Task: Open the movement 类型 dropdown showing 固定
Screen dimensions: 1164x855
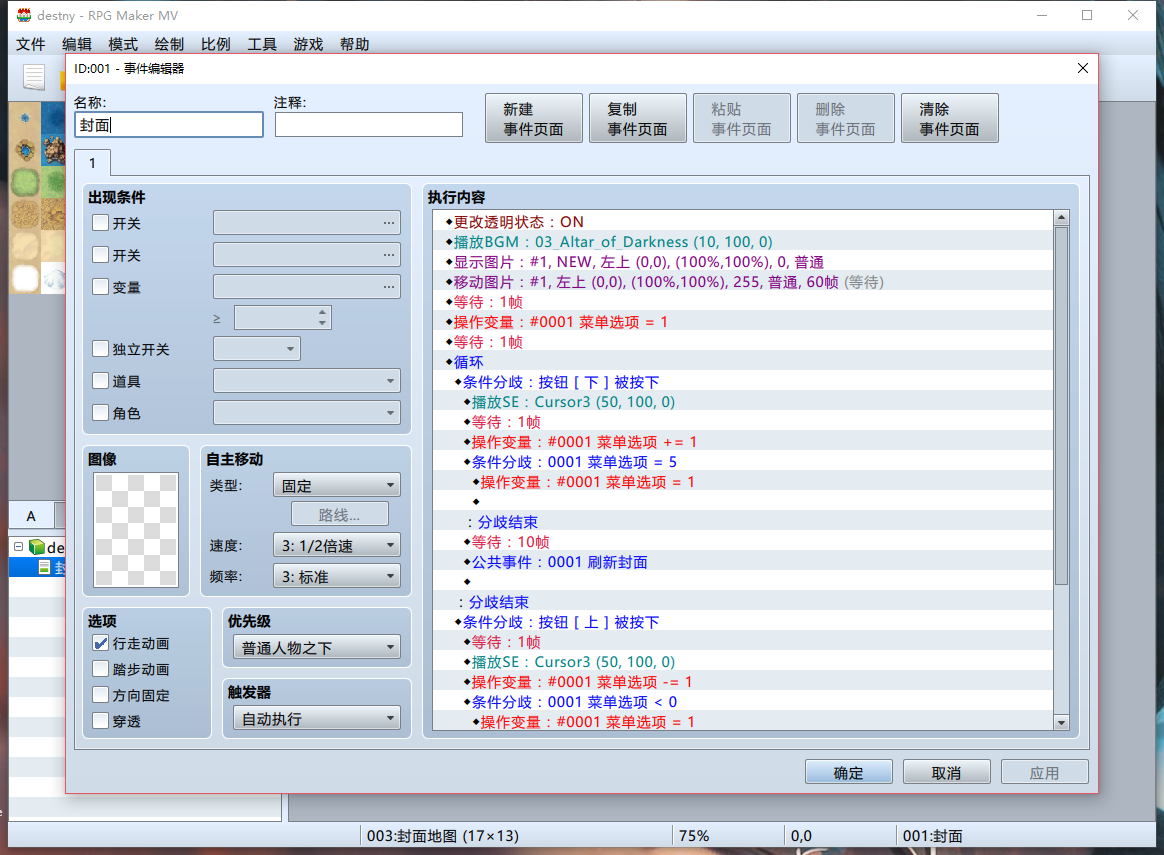Action: (336, 485)
